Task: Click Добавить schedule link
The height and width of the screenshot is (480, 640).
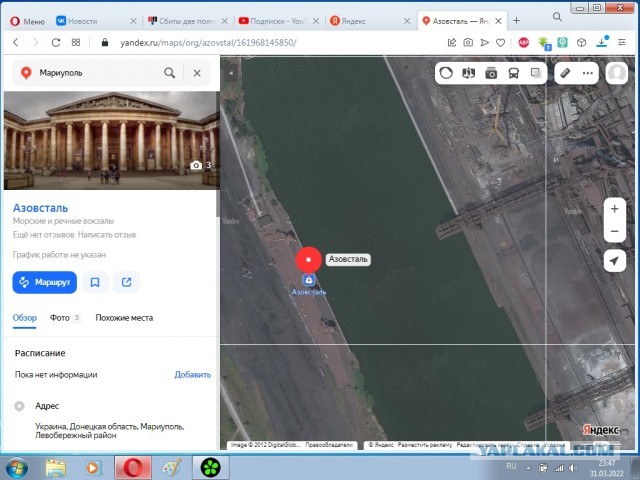Action: [x=193, y=375]
